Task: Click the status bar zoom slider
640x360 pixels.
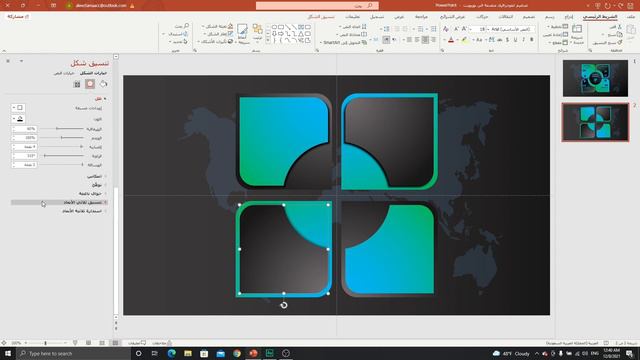Action: coord(45,343)
